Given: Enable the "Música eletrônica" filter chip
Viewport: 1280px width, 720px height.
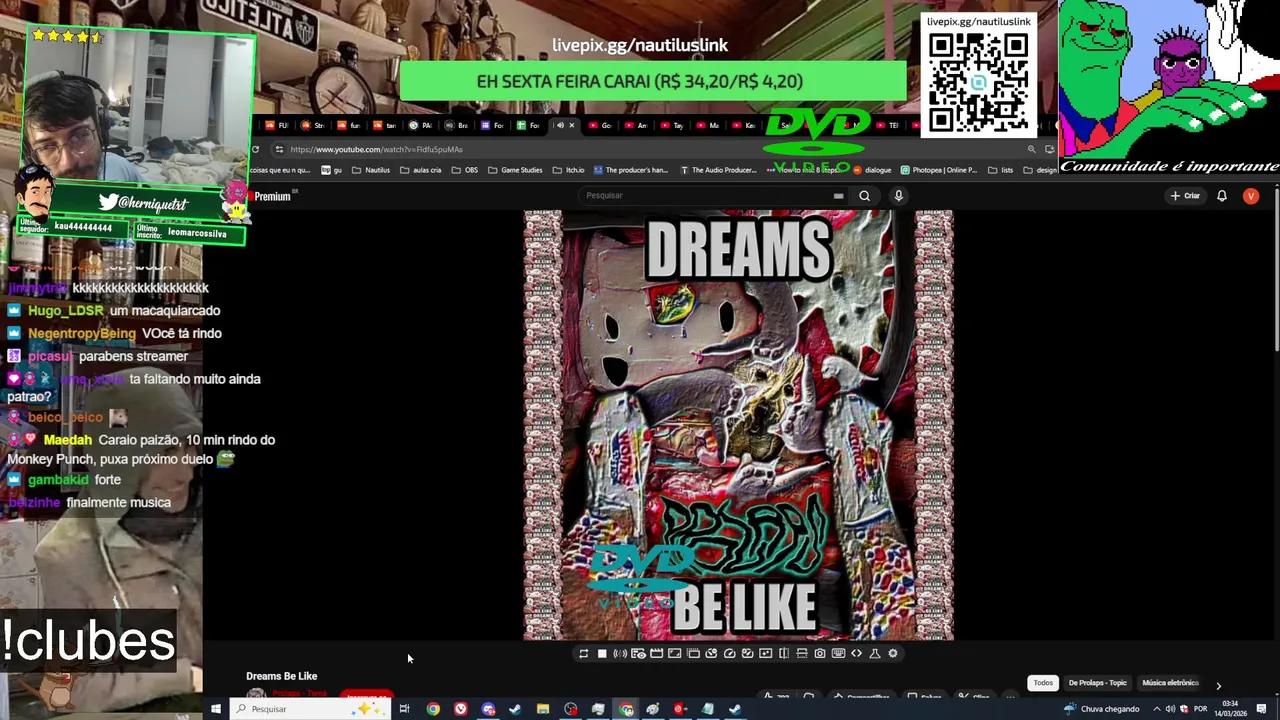Looking at the screenshot, I should click(x=1170, y=683).
